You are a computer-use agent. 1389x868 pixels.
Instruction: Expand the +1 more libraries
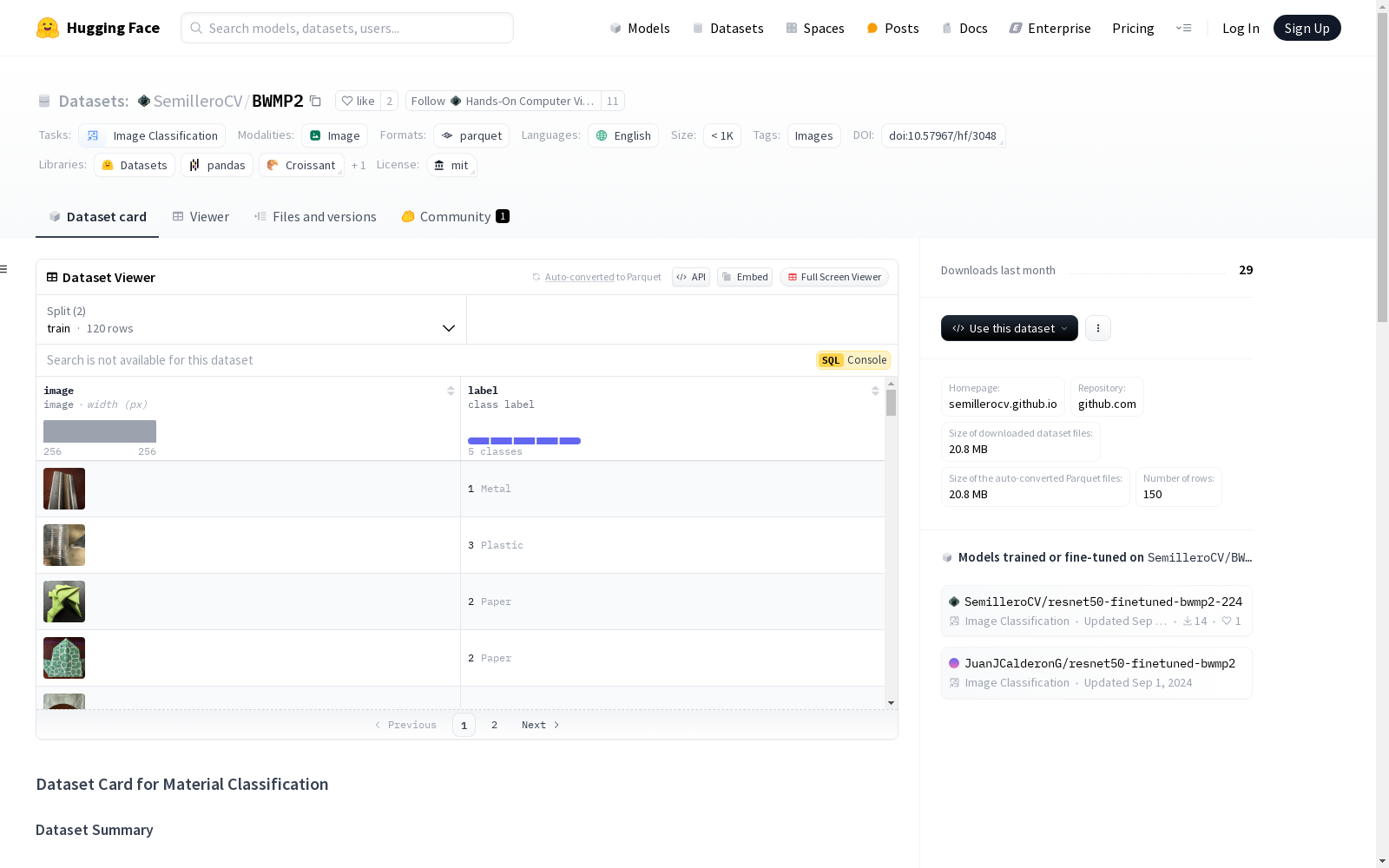pos(359,165)
